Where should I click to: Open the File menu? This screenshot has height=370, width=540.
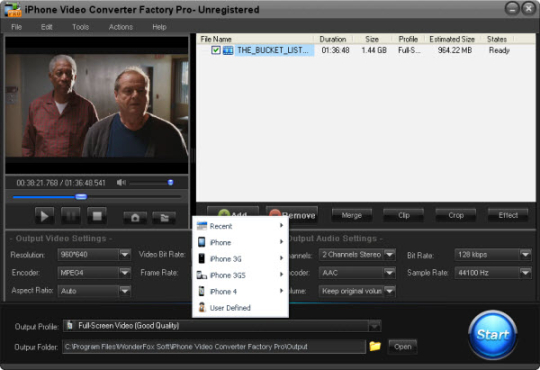(x=17, y=27)
